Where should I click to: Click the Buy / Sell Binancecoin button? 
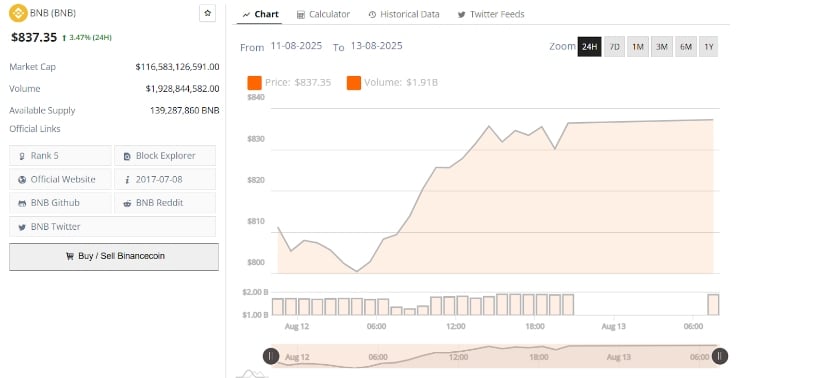[114, 256]
